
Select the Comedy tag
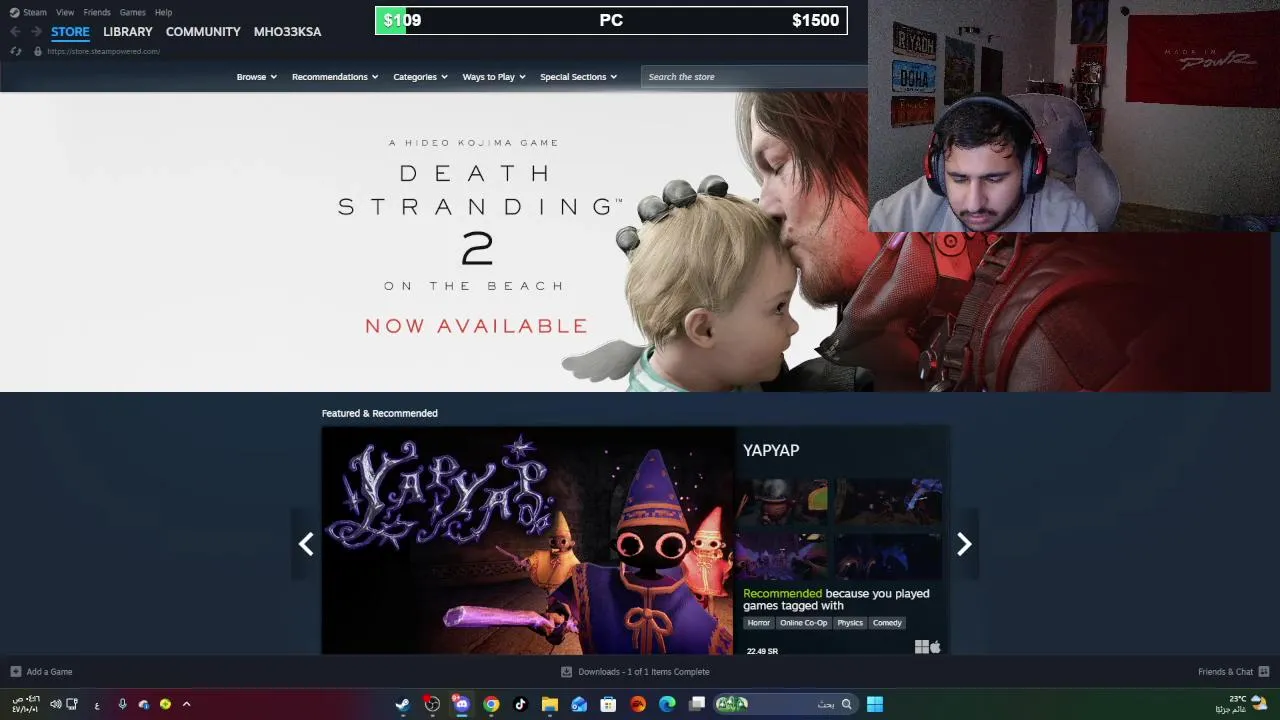coord(887,623)
